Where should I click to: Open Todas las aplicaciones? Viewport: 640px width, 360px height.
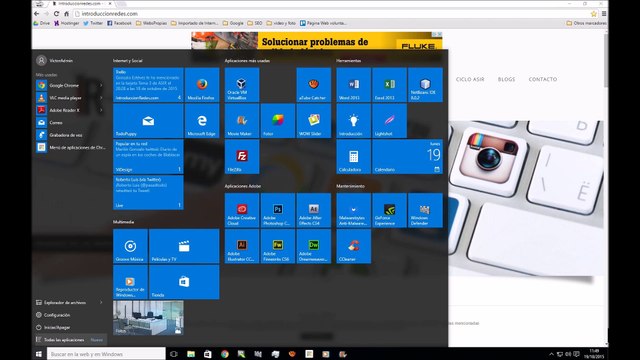[x=69, y=340]
